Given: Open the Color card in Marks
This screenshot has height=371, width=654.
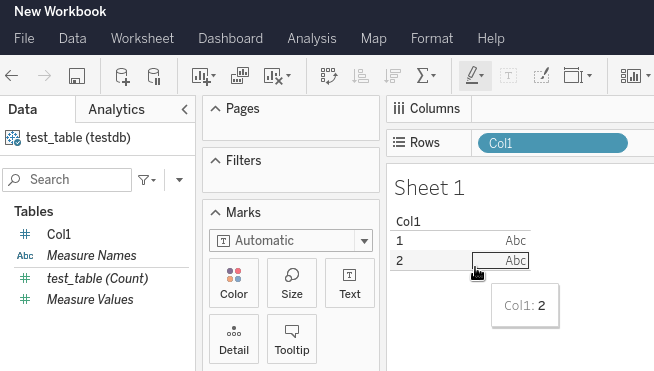Looking at the screenshot, I should [x=234, y=283].
